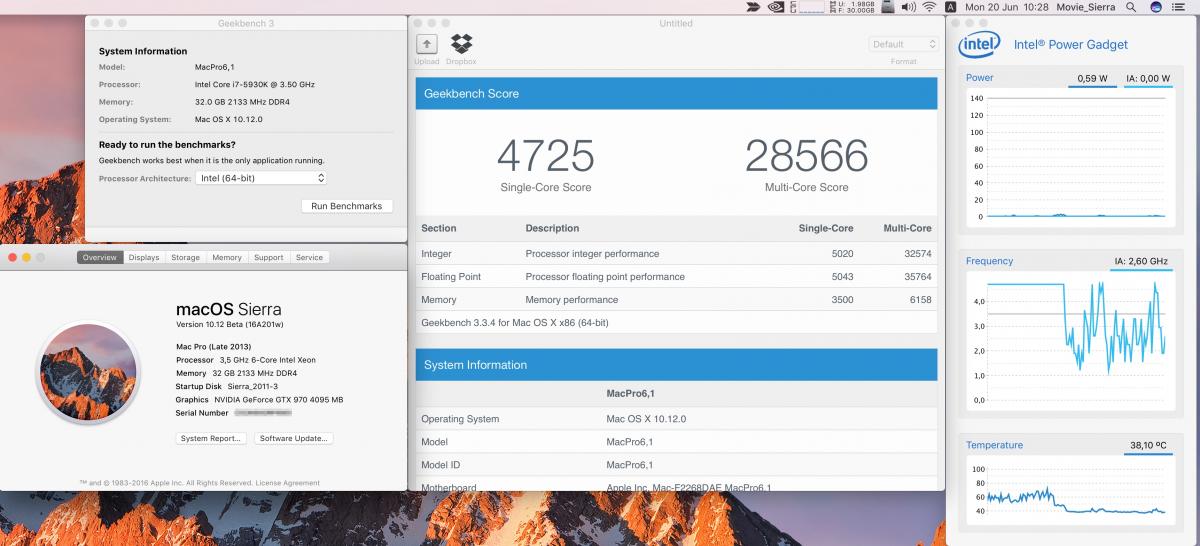
Task: Click the 38,10 °C temperature readout
Action: (1148, 446)
